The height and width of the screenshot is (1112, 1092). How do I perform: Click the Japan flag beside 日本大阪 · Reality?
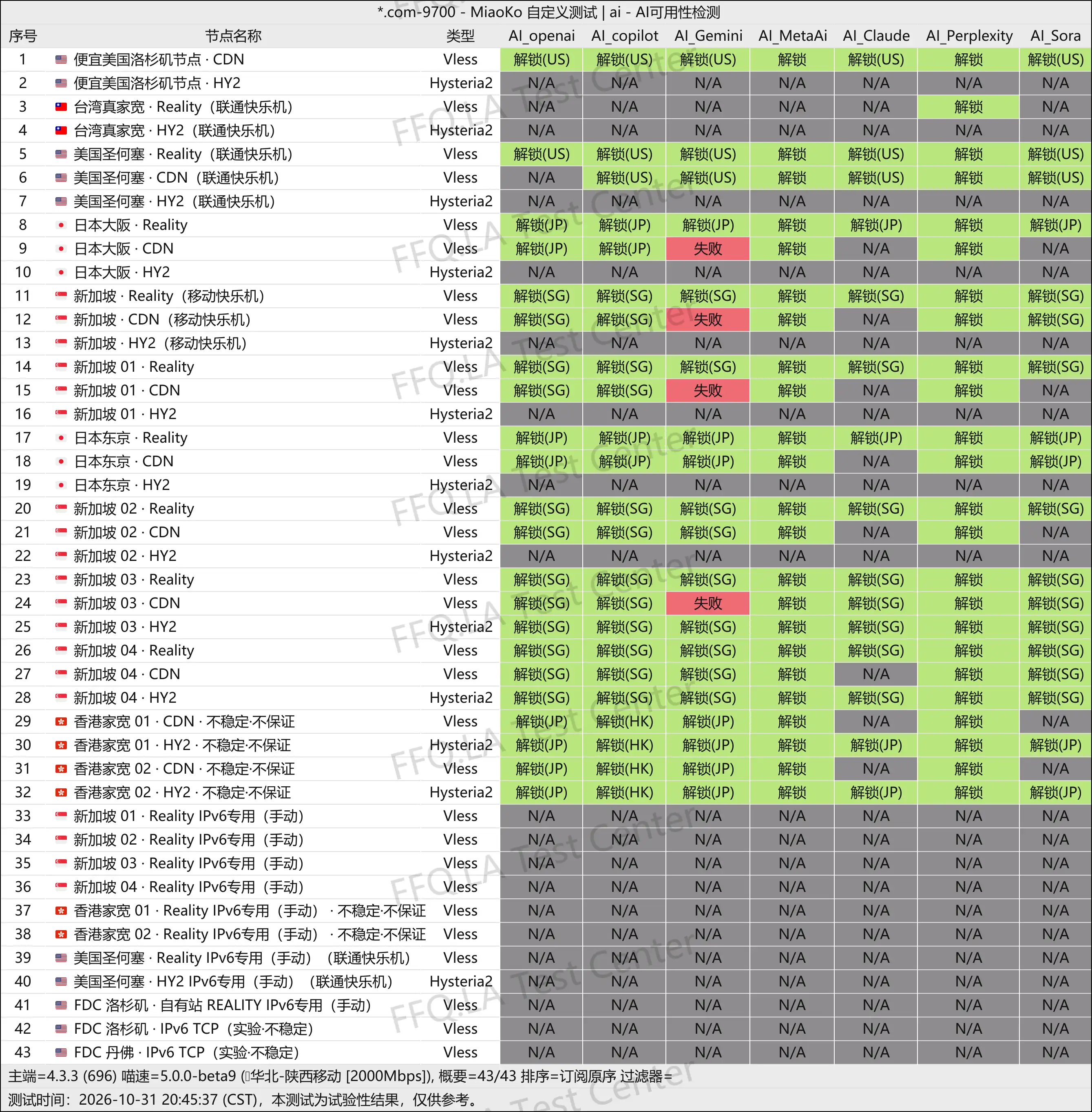click(x=61, y=225)
